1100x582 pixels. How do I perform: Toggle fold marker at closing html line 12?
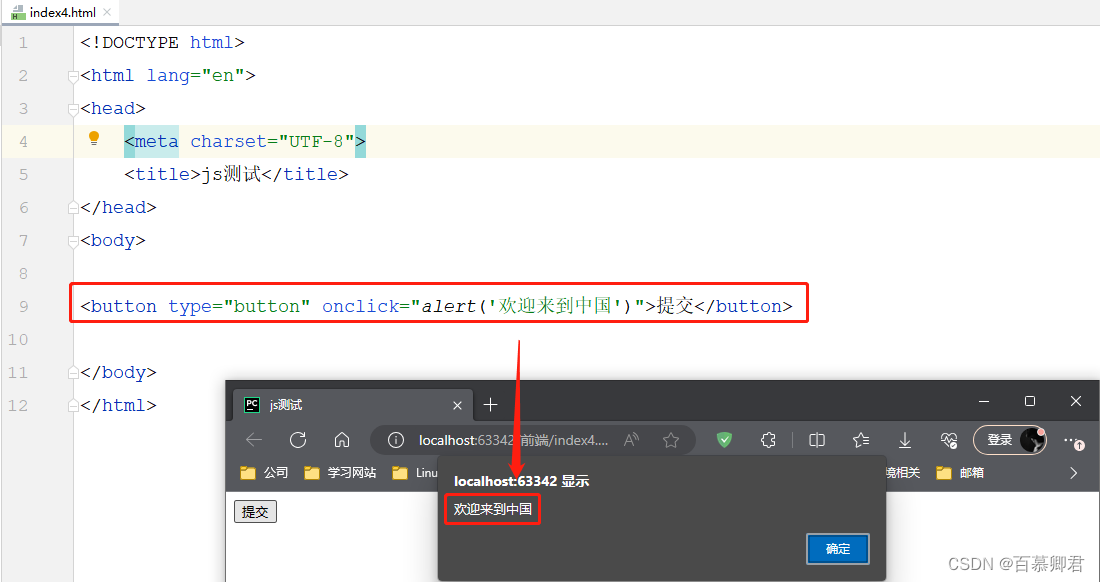click(x=73, y=405)
